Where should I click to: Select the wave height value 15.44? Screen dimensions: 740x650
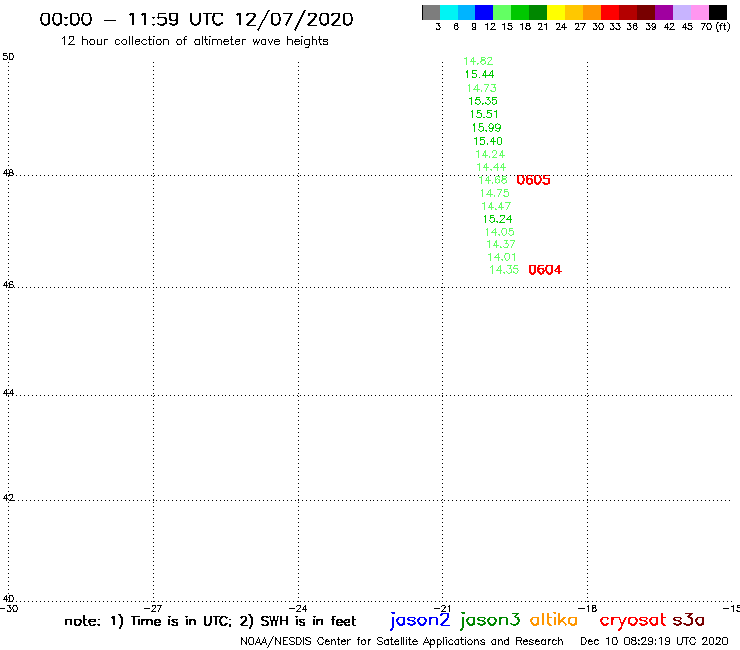click(479, 74)
